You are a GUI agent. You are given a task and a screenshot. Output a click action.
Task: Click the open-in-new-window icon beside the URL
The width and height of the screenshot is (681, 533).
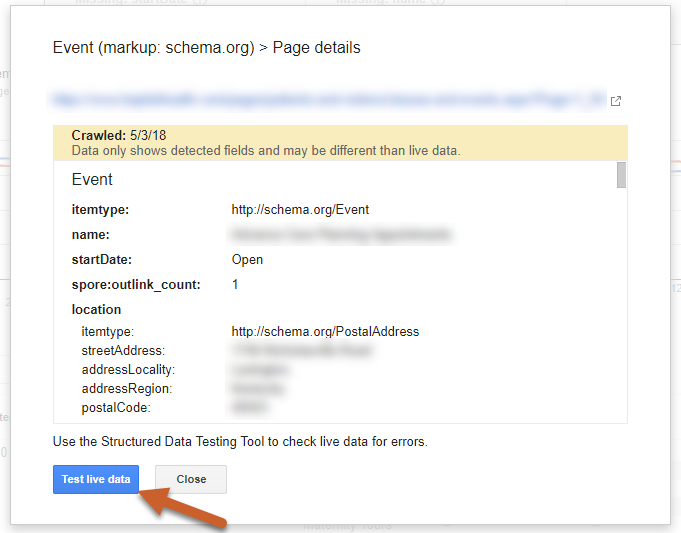click(x=616, y=100)
